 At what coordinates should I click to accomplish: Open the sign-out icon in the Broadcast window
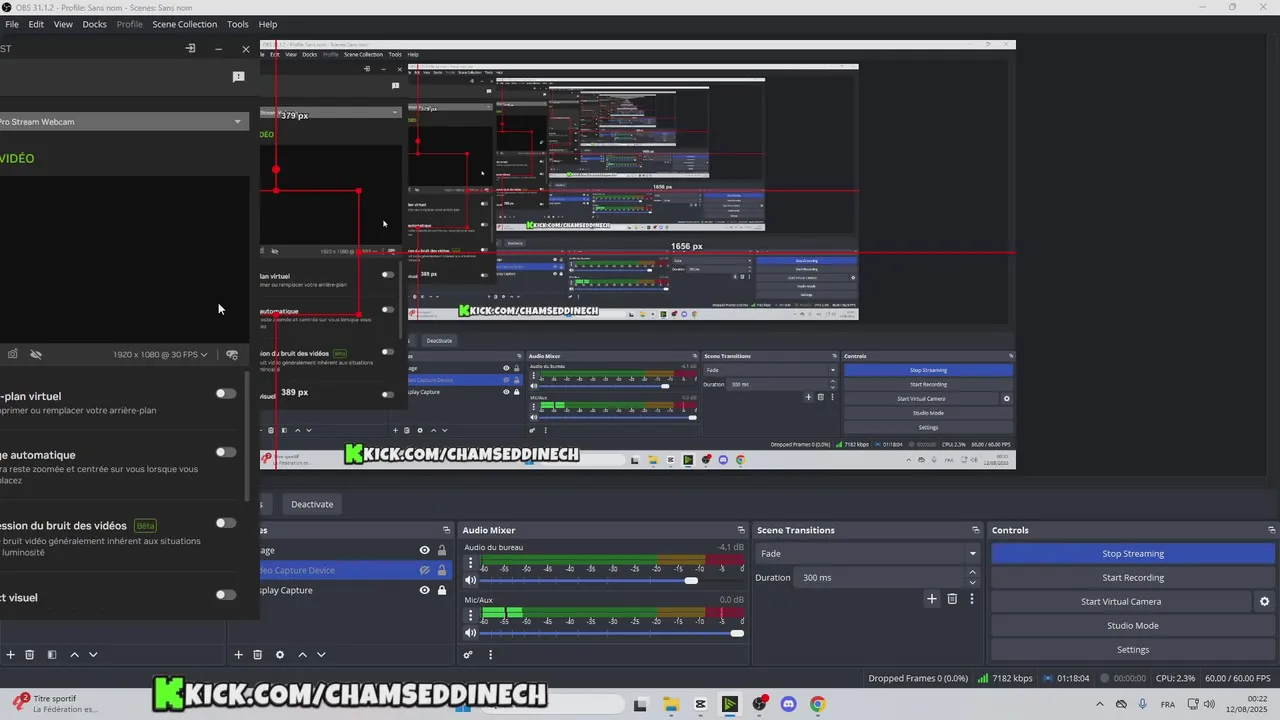[190, 48]
